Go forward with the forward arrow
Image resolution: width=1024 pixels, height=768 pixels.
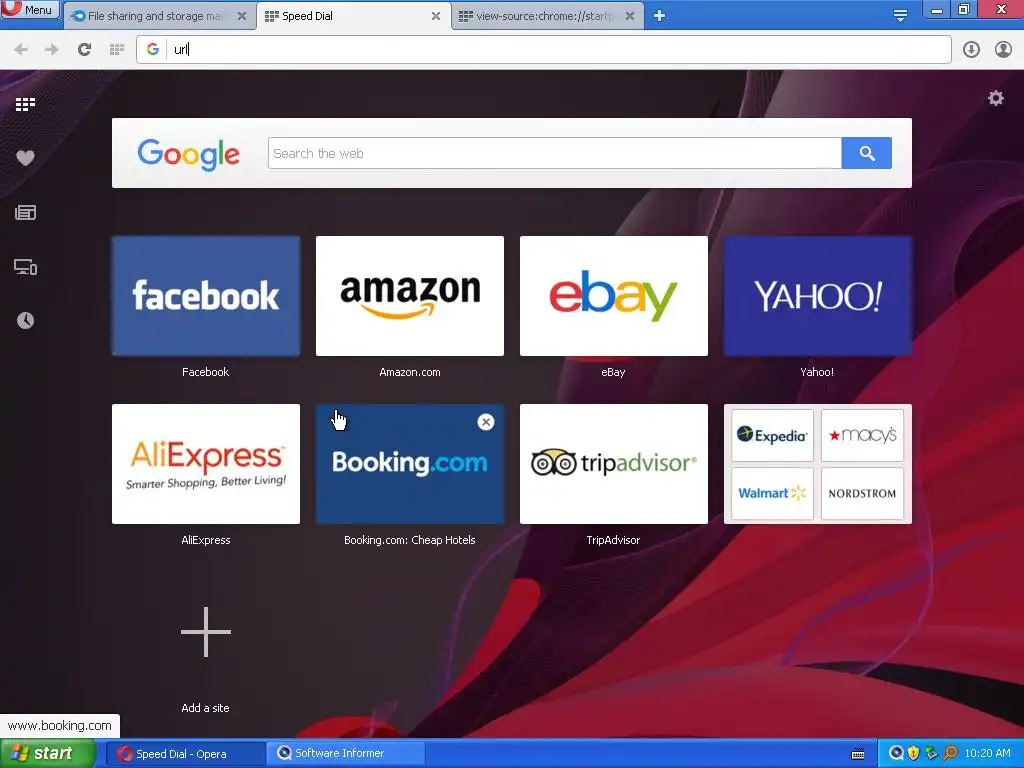pyautogui.click(x=52, y=50)
